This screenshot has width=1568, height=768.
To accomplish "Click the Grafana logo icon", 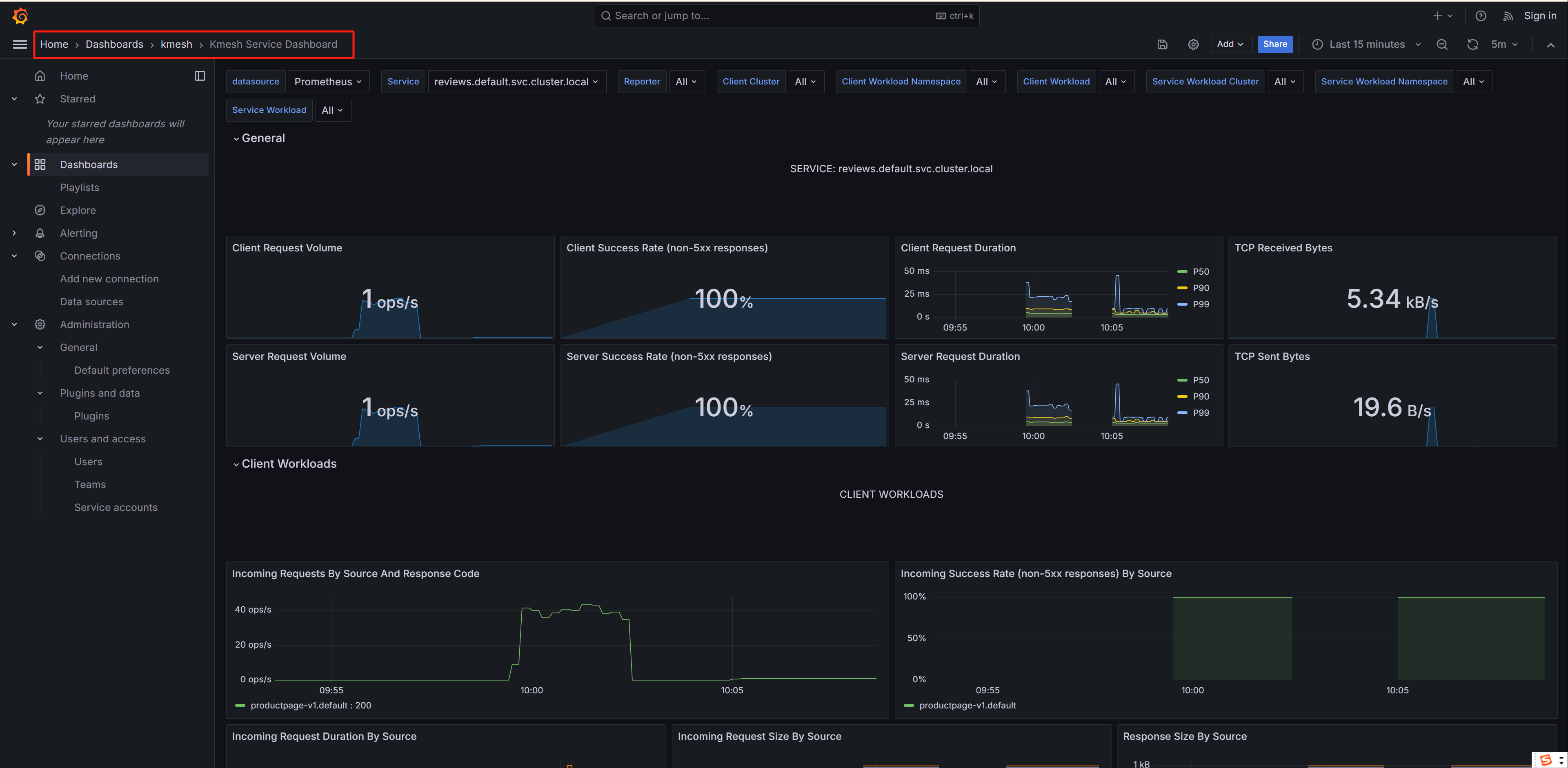I will (x=20, y=16).
